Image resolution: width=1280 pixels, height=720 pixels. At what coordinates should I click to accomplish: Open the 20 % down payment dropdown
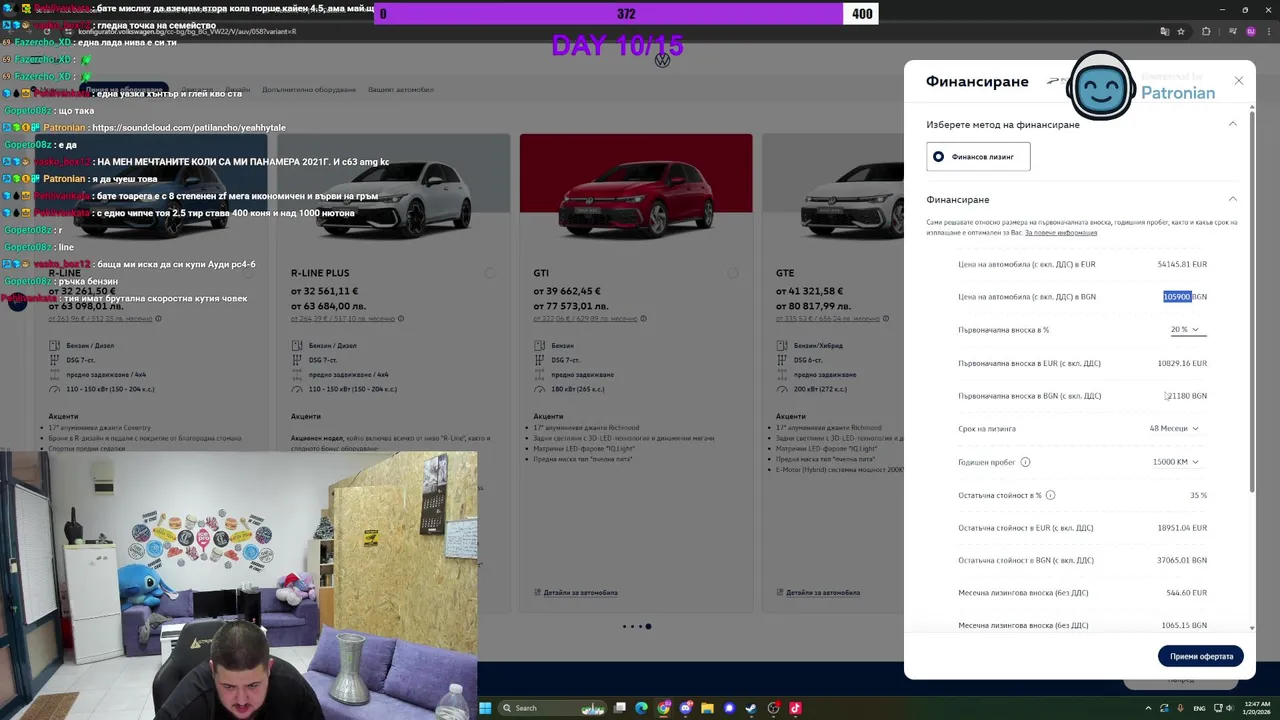1186,330
